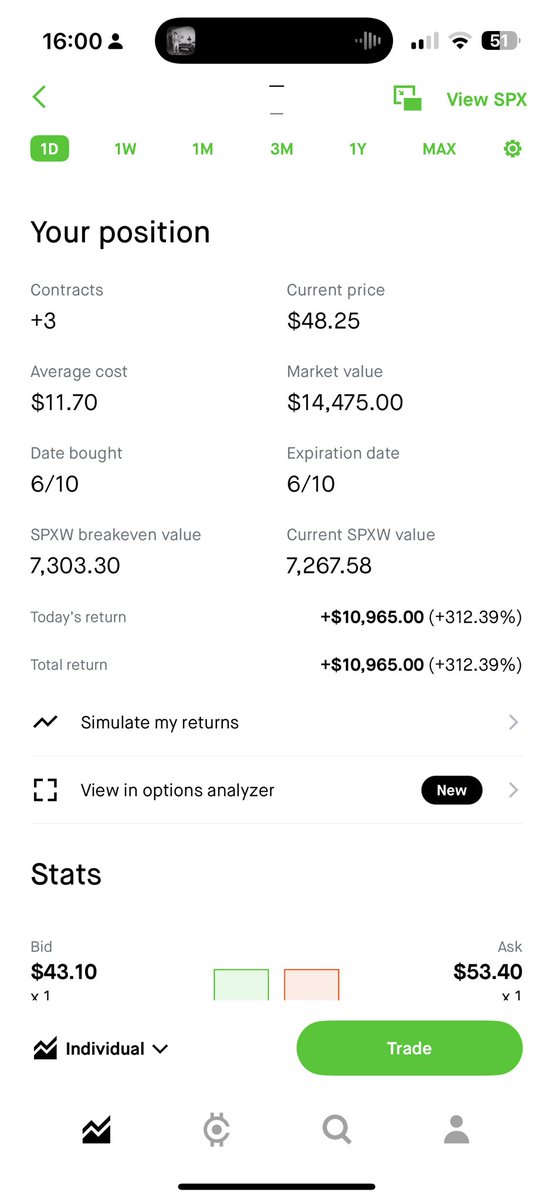Tap the green Trade button
The height and width of the screenshot is (1200, 553).
point(410,1048)
